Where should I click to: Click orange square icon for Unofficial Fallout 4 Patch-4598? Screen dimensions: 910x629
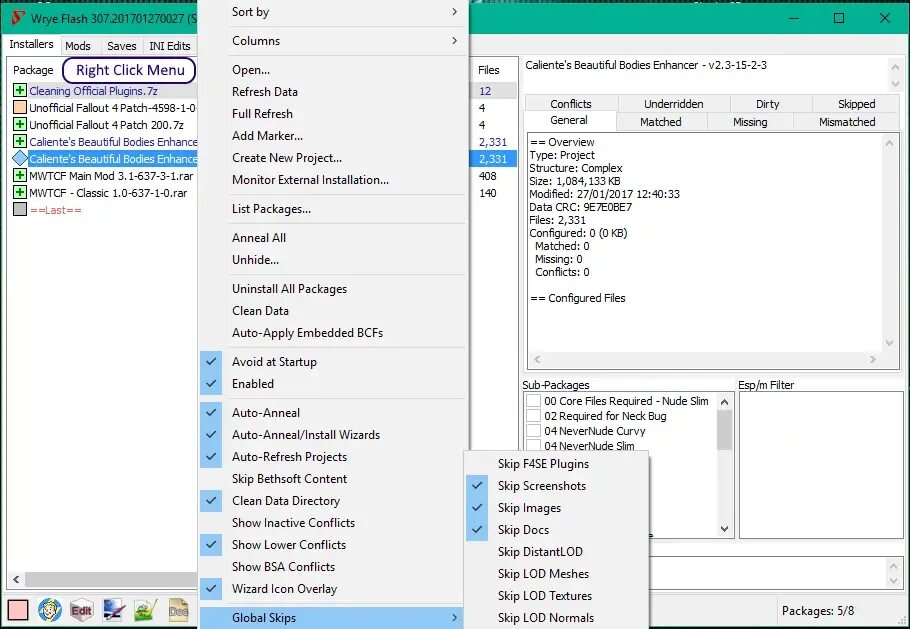[20, 107]
